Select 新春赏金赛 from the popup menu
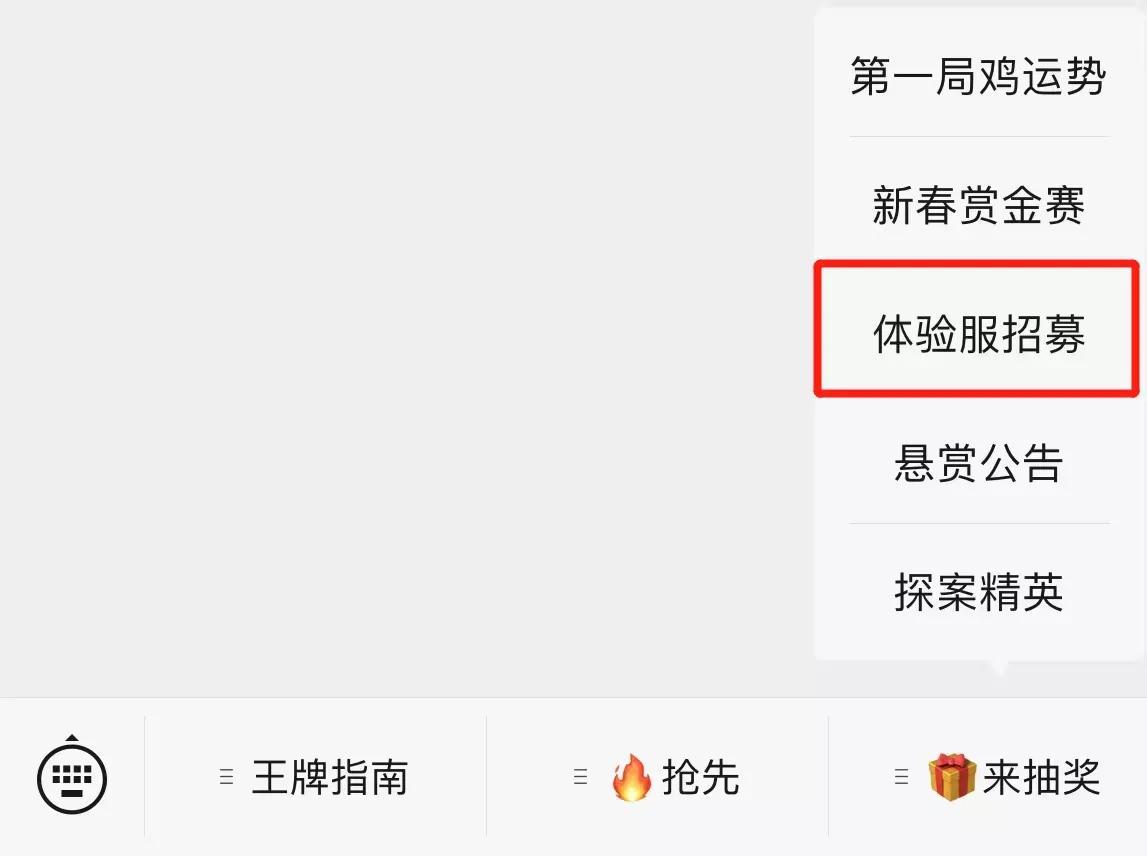This screenshot has width=1147, height=856. (x=978, y=205)
